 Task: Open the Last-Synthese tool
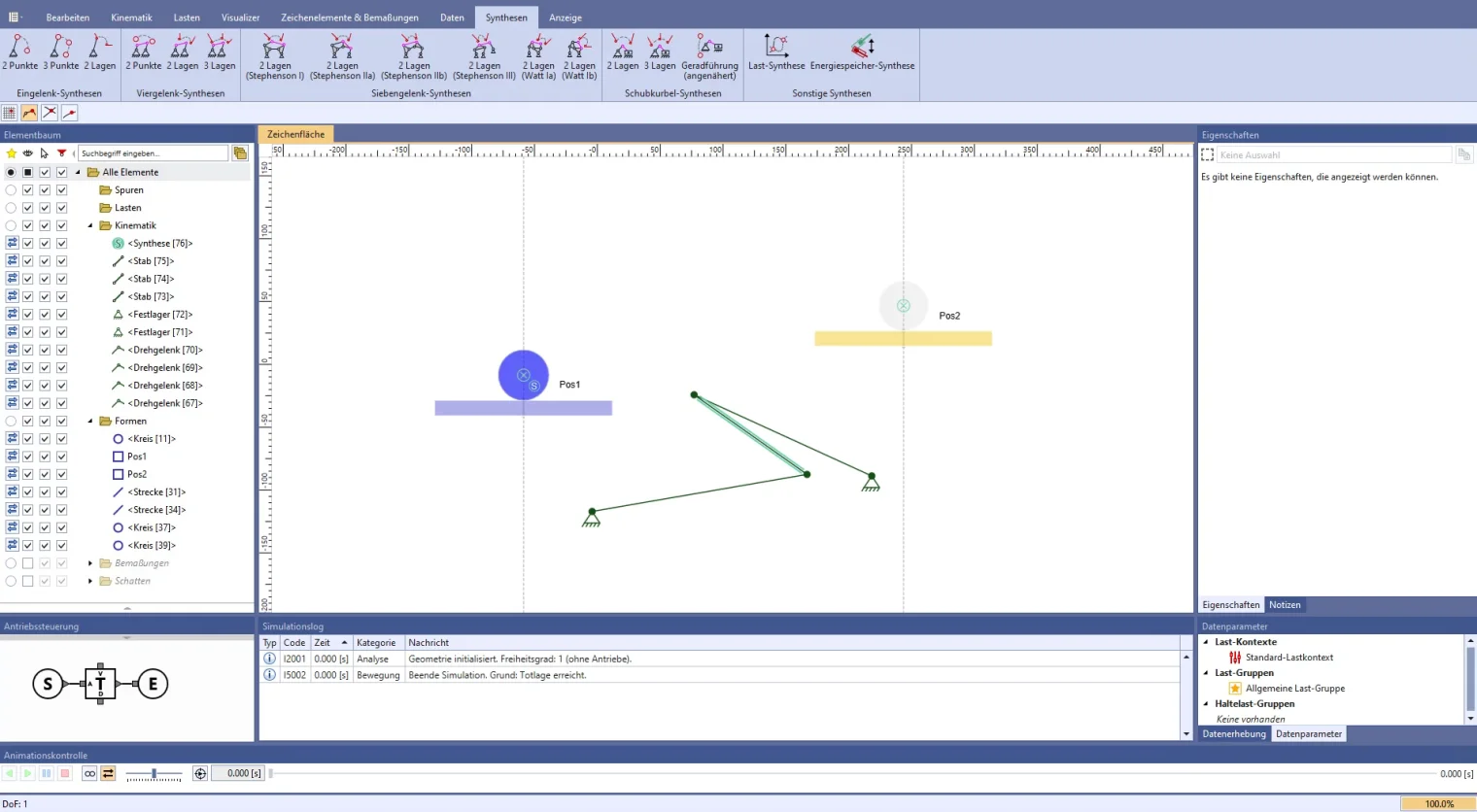coord(776,52)
